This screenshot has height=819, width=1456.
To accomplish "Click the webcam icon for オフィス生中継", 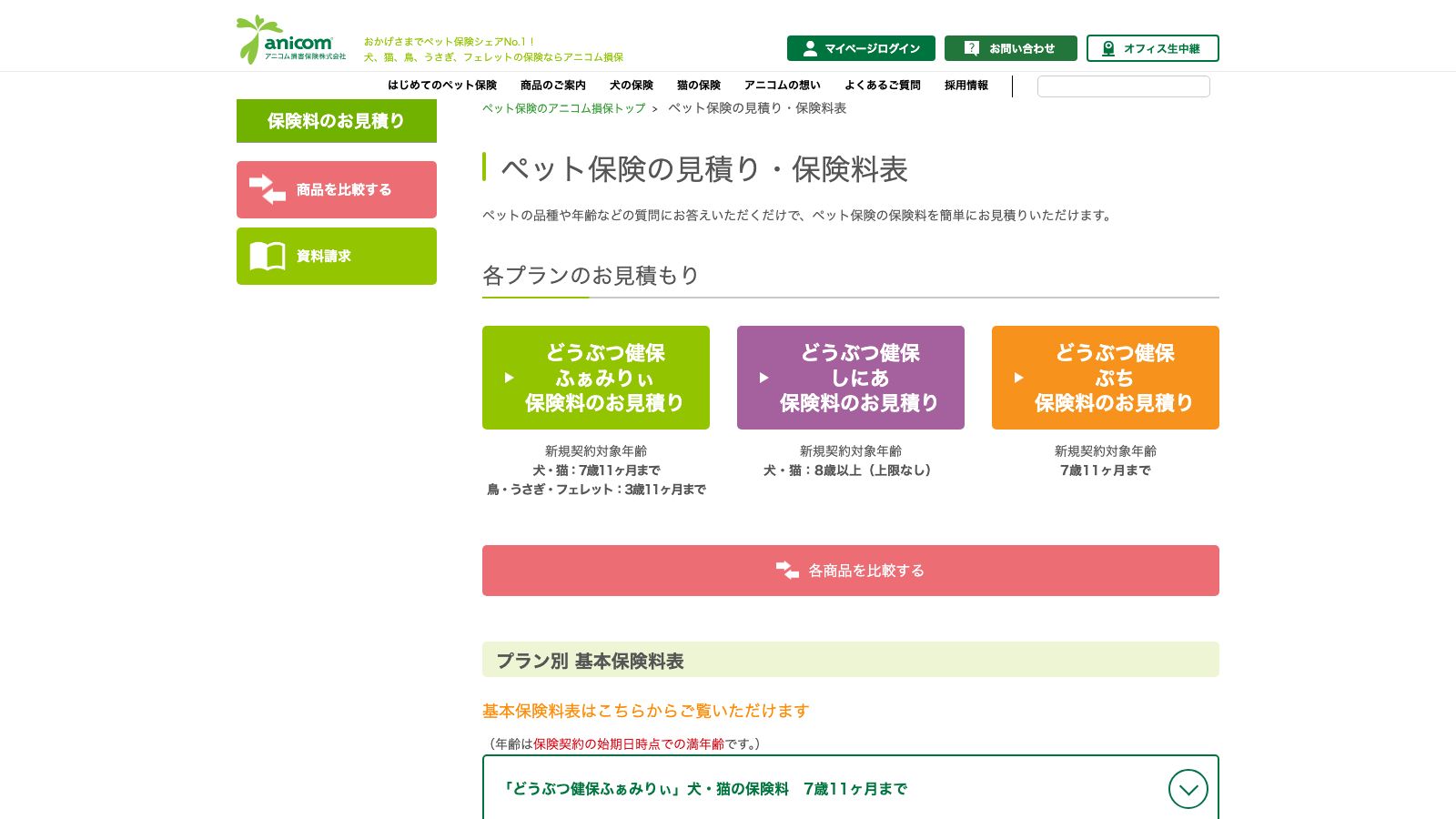I will pyautogui.click(x=1108, y=48).
